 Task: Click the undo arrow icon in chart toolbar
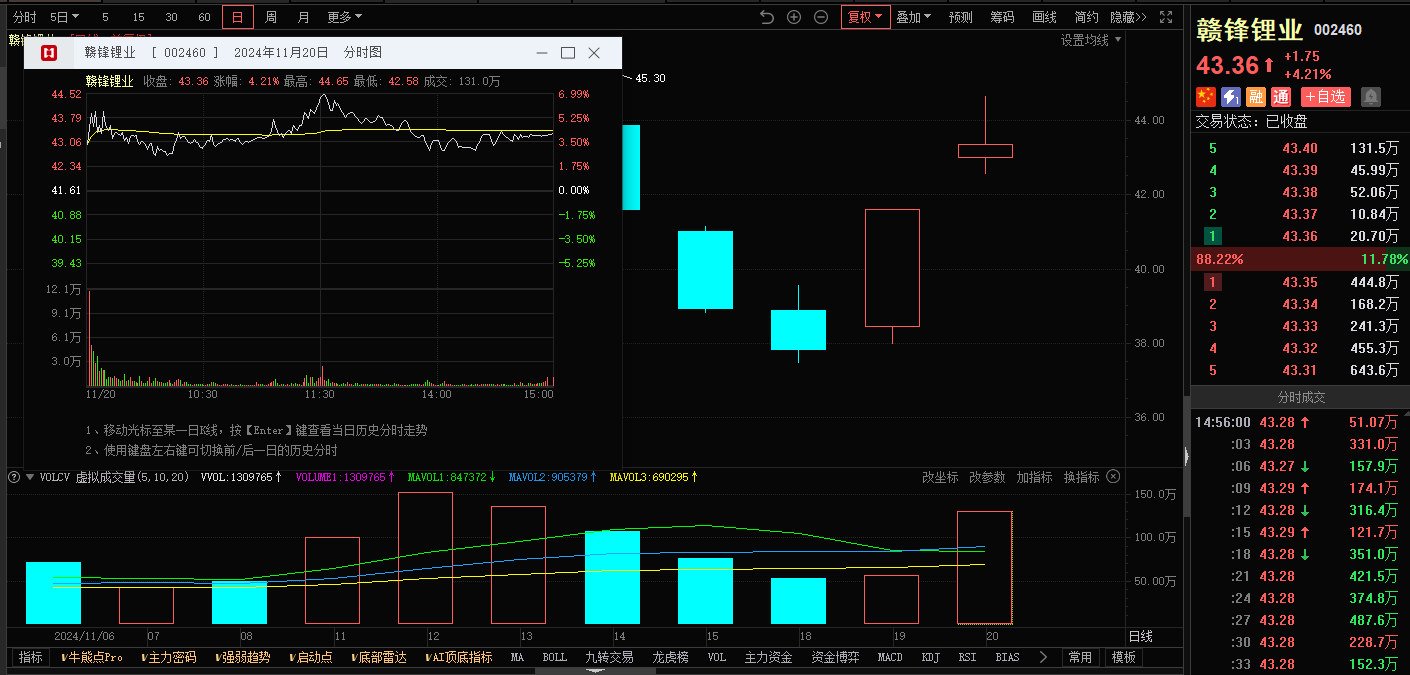pos(767,17)
